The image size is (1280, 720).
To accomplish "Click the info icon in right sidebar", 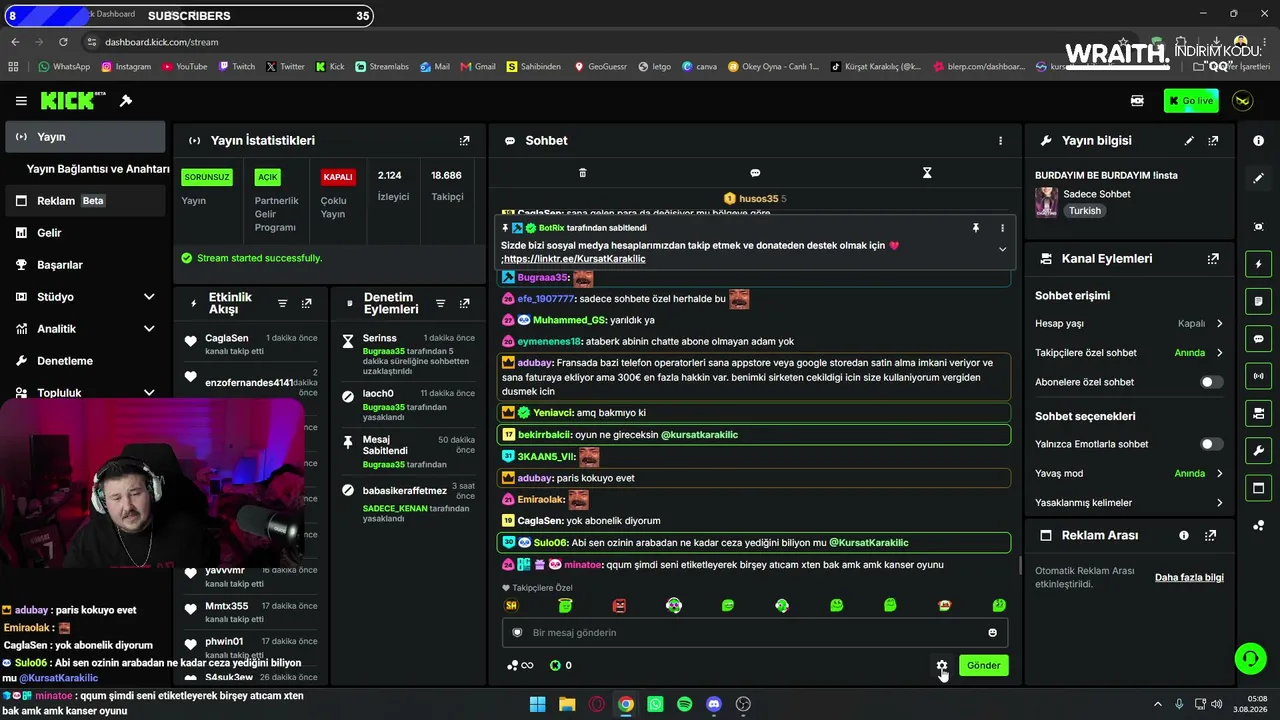I will click(x=1258, y=141).
